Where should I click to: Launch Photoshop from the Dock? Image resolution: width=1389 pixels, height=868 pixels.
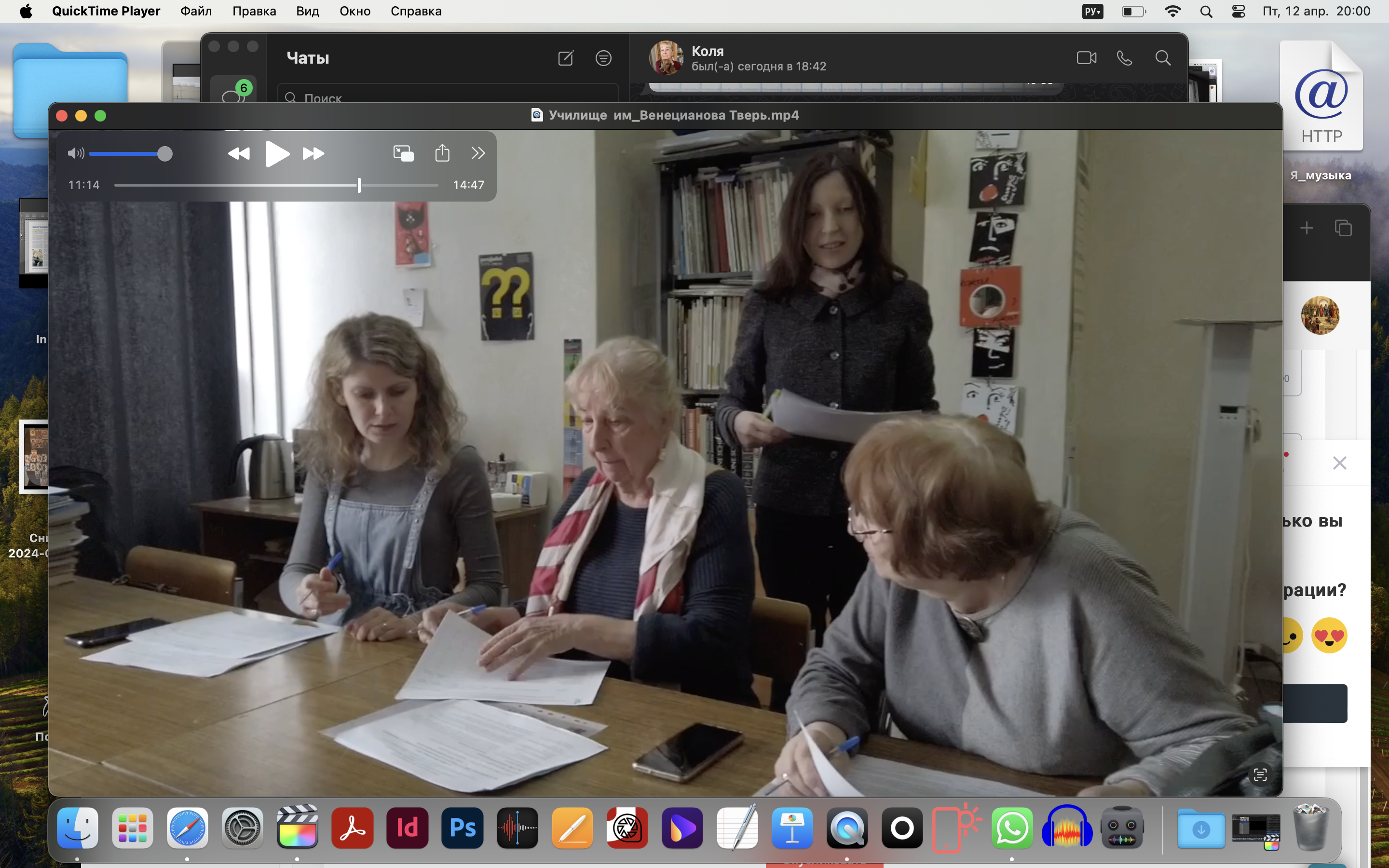pos(462,828)
